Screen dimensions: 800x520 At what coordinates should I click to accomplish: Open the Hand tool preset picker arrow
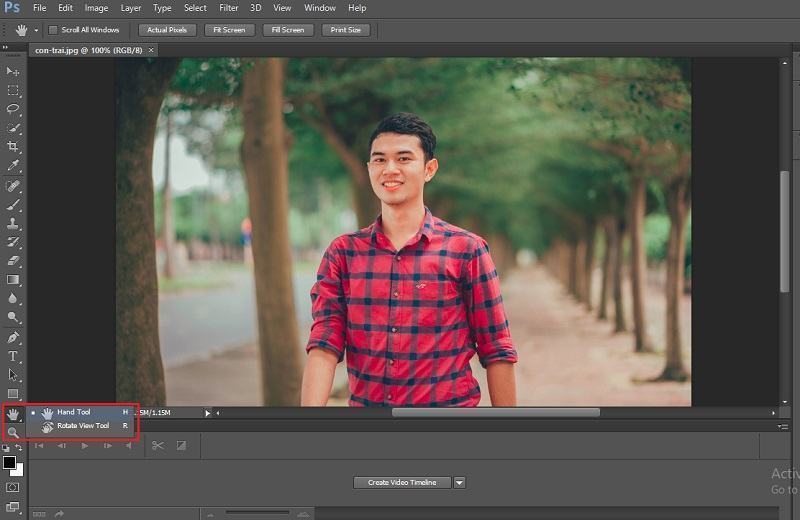tap(36, 31)
